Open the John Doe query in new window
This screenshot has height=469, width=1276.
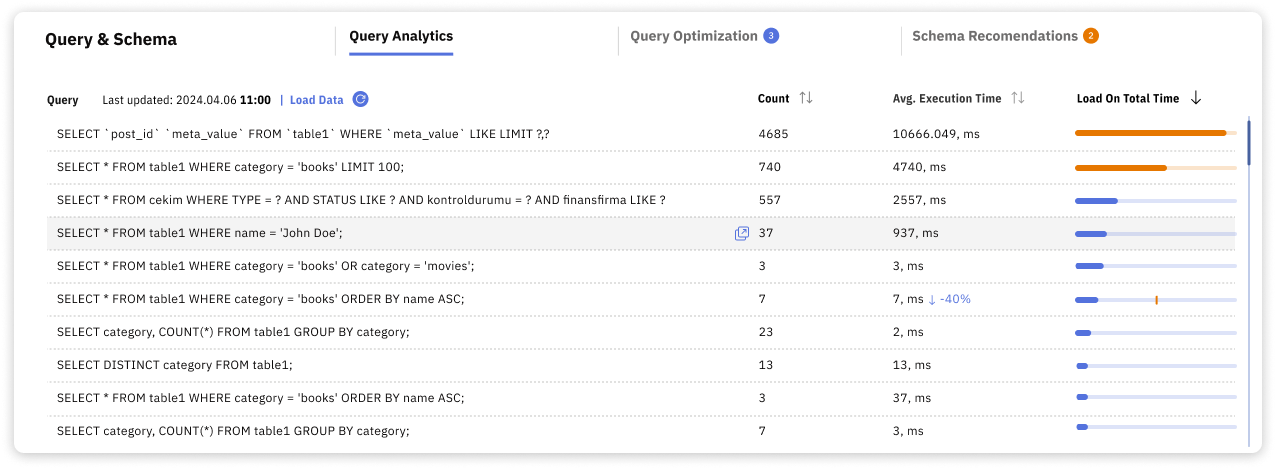click(x=742, y=233)
